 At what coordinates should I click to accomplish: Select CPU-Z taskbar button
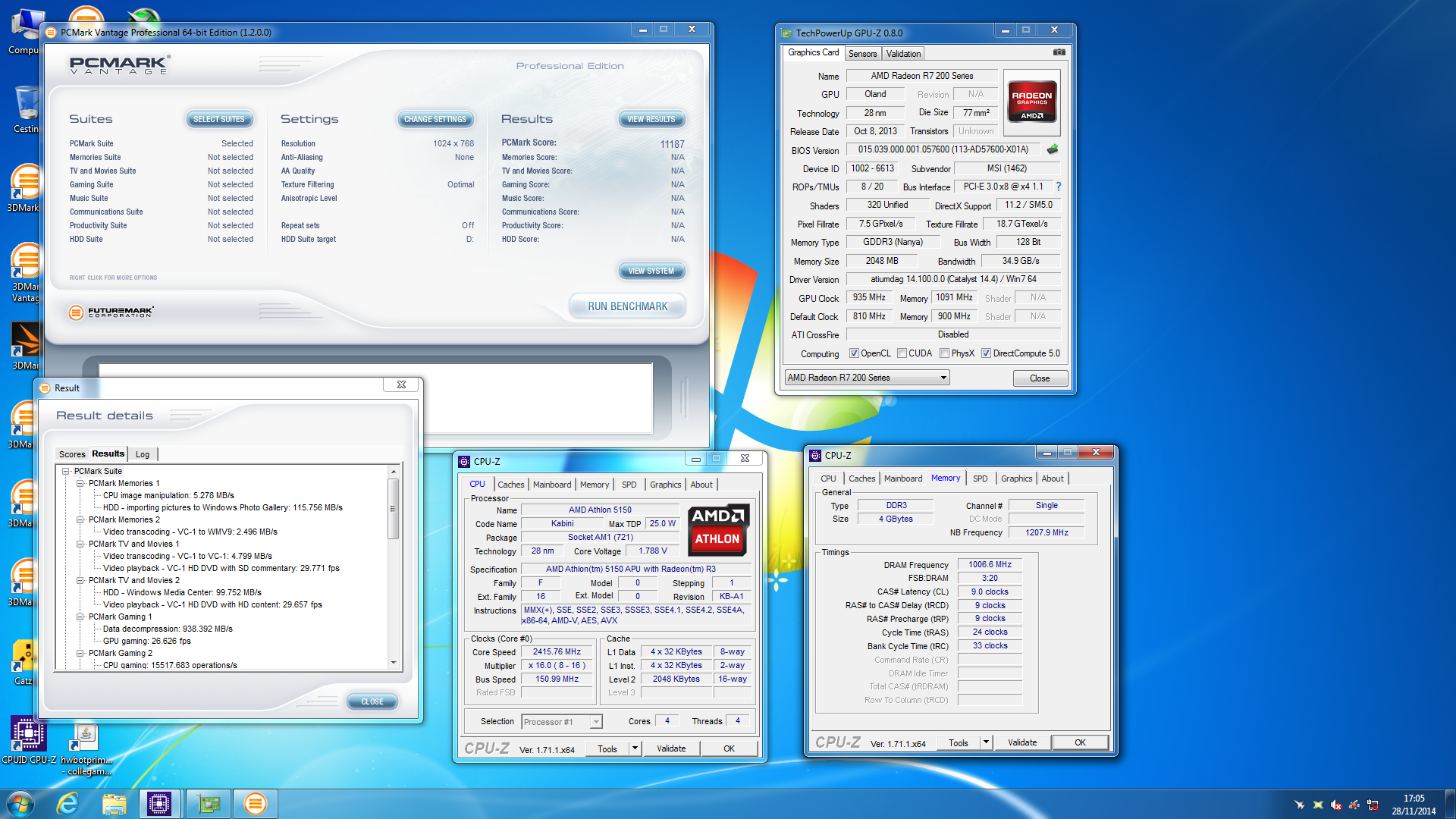point(159,804)
